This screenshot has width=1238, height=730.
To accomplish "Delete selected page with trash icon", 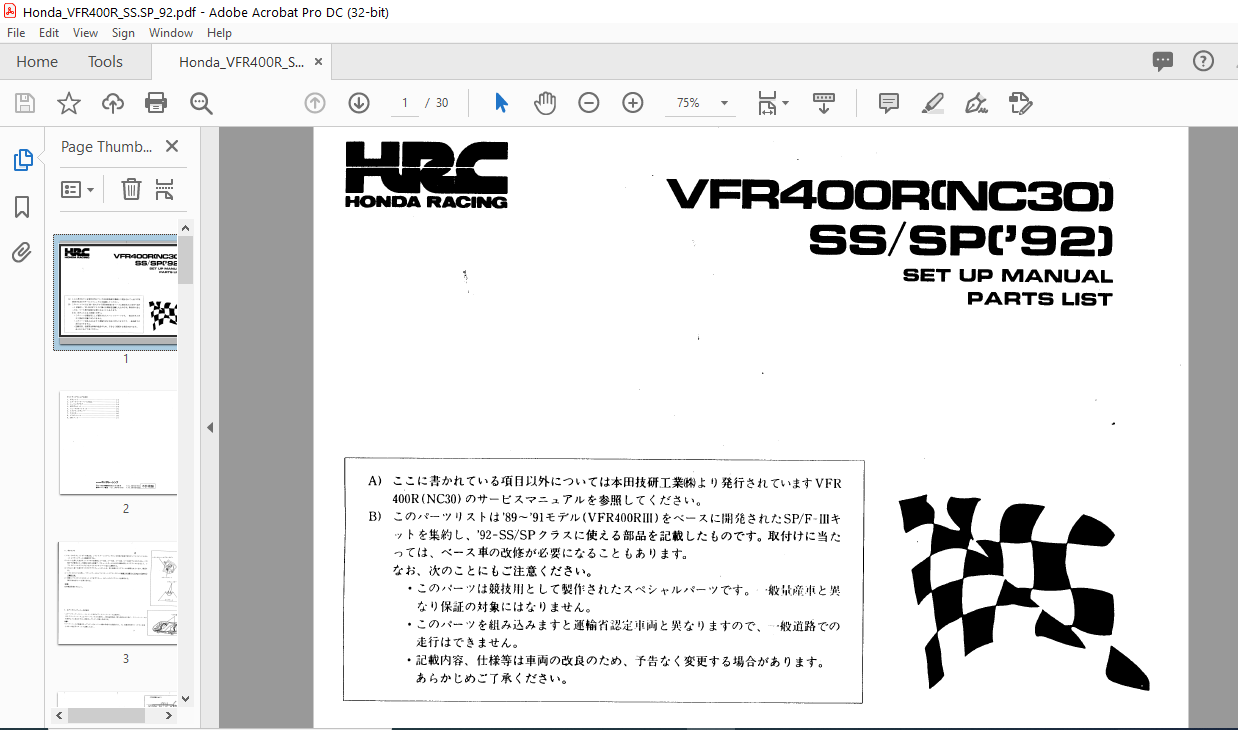I will 131,189.
